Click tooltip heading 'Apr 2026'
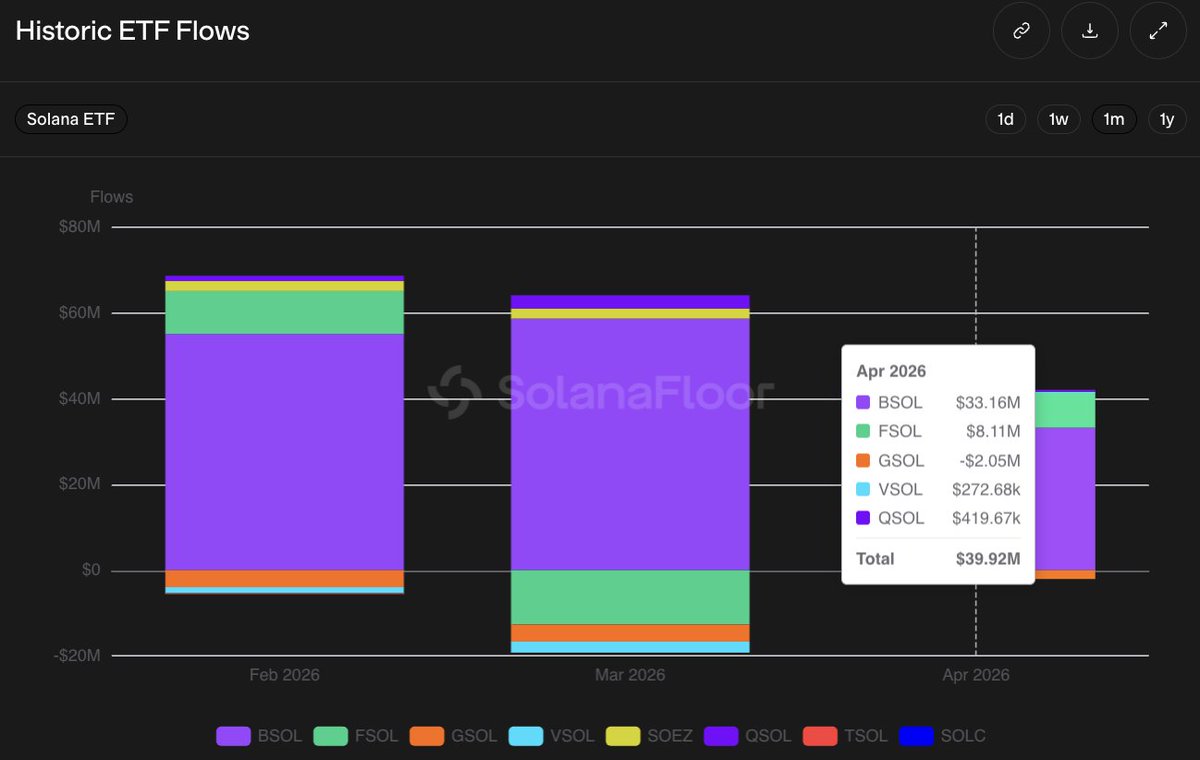Viewport: 1200px width, 760px height. (891, 371)
